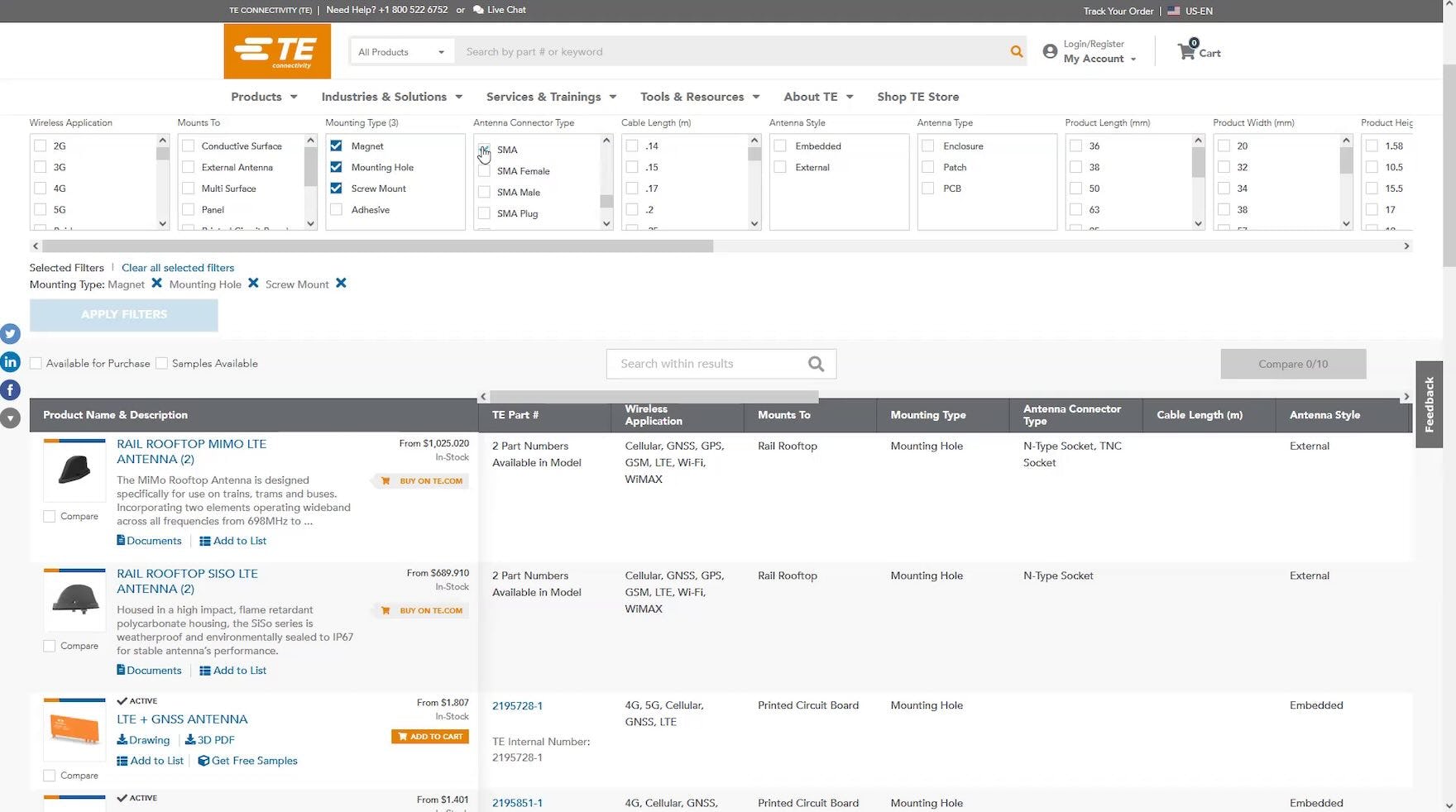Open the All Products dropdown
1456x812 pixels.
tap(401, 51)
